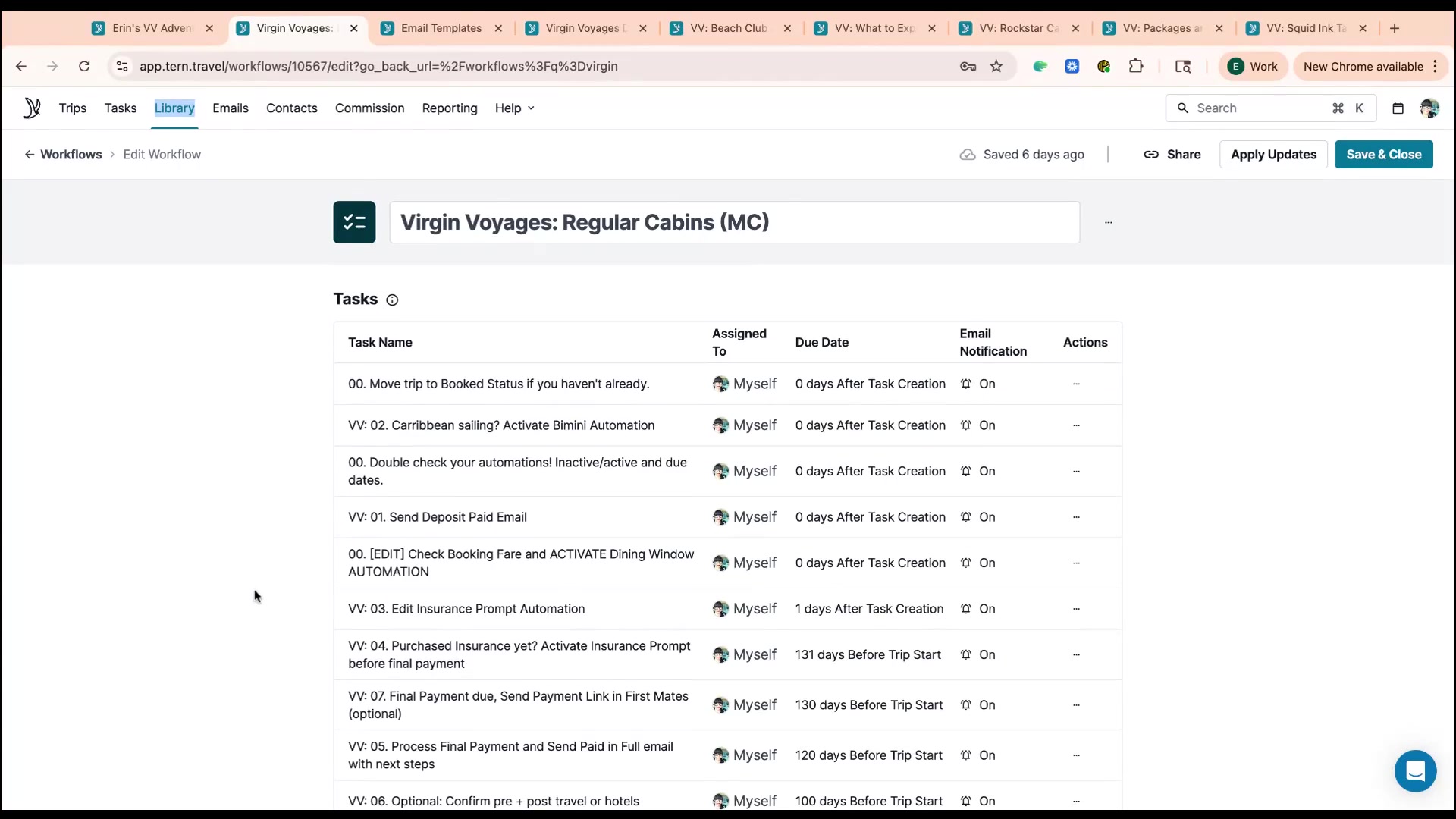This screenshot has width=1456, height=819.
Task: Open actions menu for 'Send Deposit Paid Email' task
Action: [1076, 517]
